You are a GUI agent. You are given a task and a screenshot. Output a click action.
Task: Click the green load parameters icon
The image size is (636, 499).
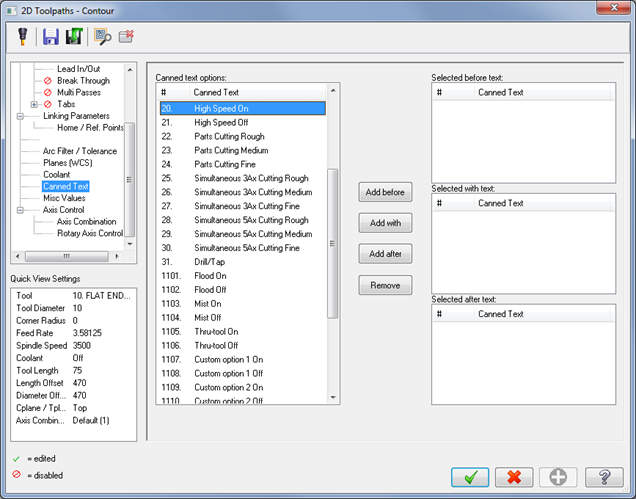[x=74, y=36]
